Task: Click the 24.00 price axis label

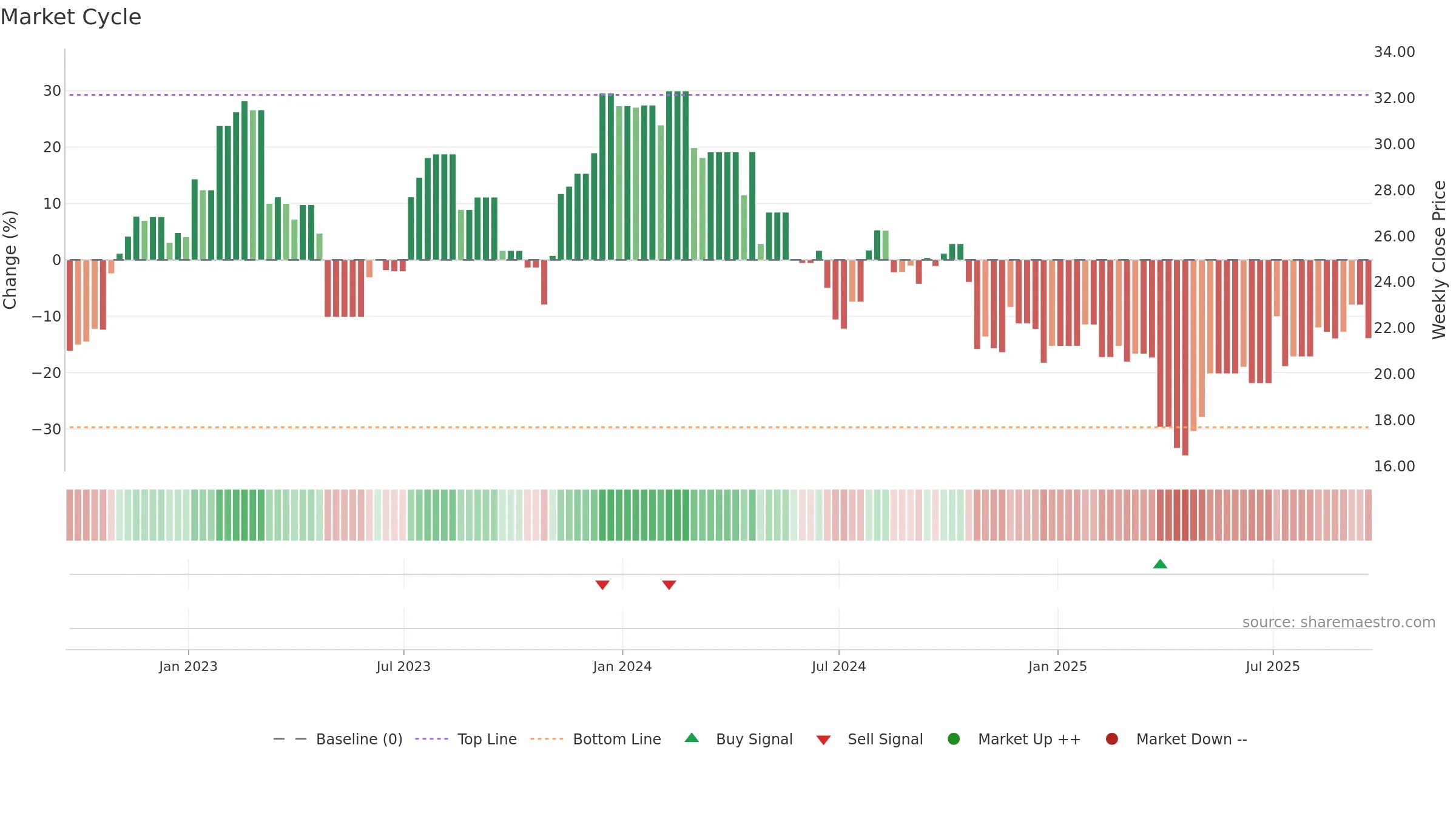Action: coord(1394,282)
